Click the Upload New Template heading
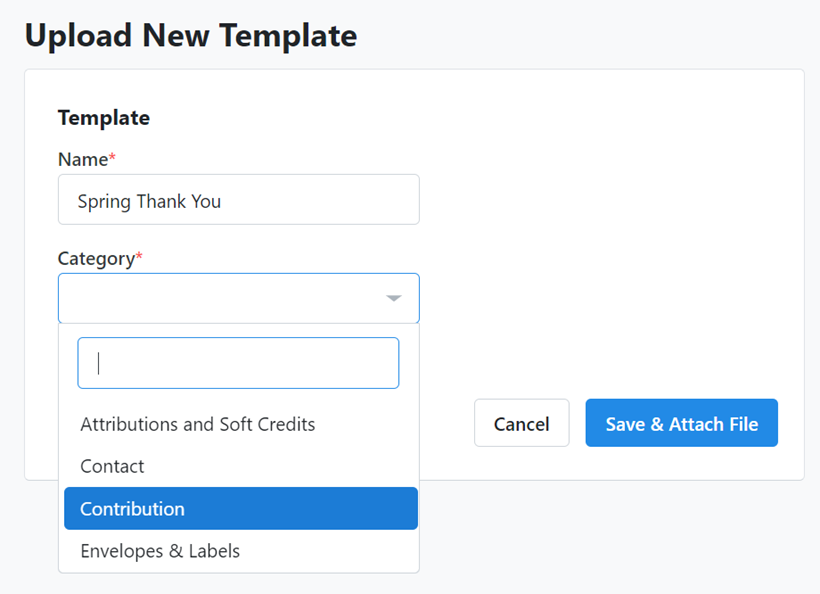Screen dimensions: 820x594 pyautogui.click(x=190, y=35)
